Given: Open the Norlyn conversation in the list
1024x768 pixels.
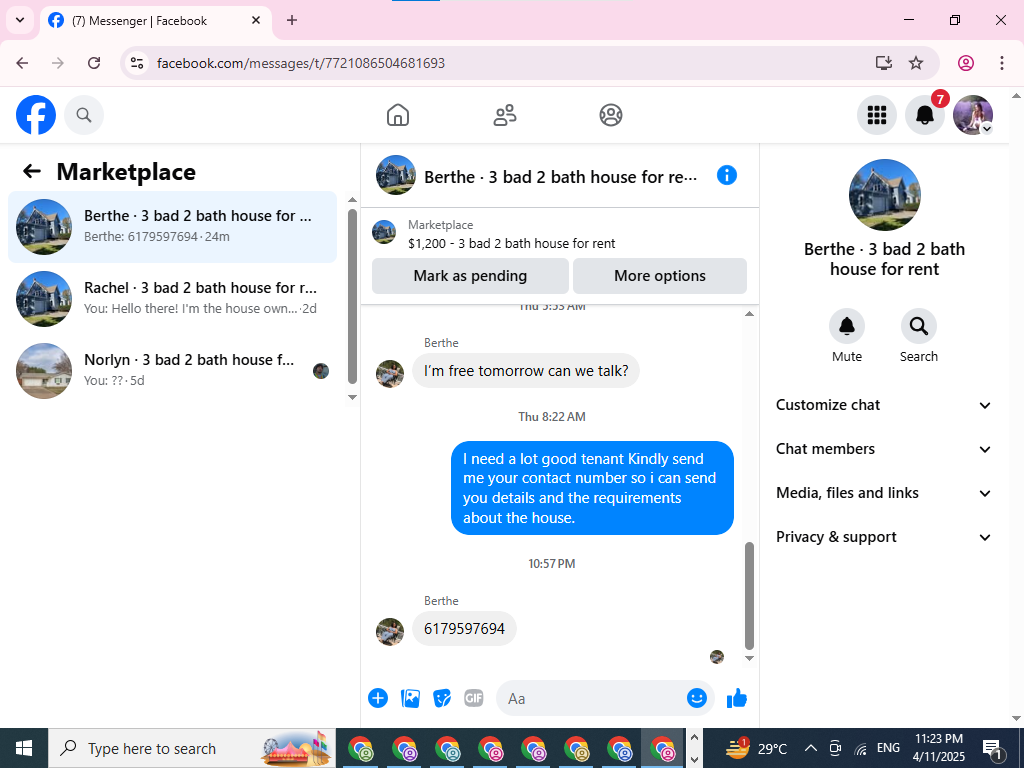Looking at the screenshot, I should point(172,370).
